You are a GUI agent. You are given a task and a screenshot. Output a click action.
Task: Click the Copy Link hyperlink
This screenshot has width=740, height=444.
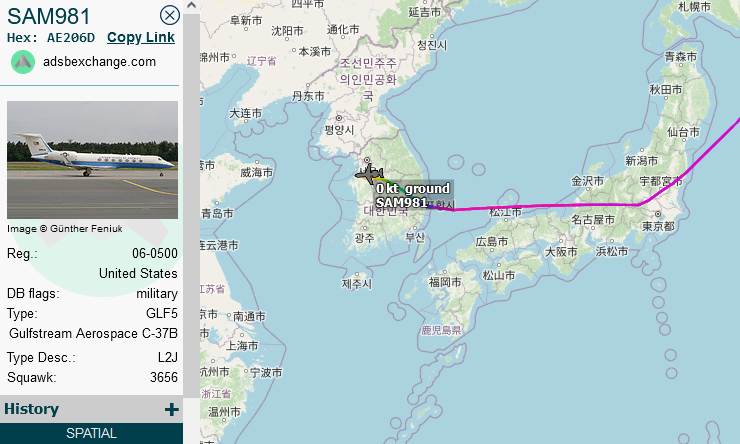tap(141, 37)
